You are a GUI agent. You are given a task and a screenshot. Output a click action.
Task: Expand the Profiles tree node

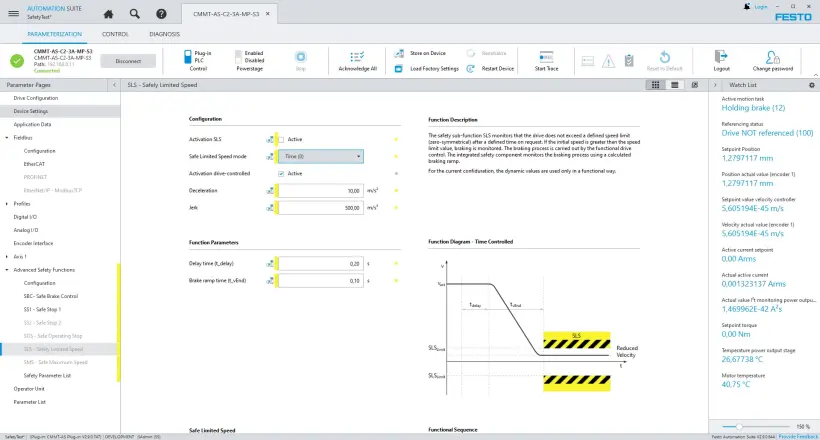point(7,203)
